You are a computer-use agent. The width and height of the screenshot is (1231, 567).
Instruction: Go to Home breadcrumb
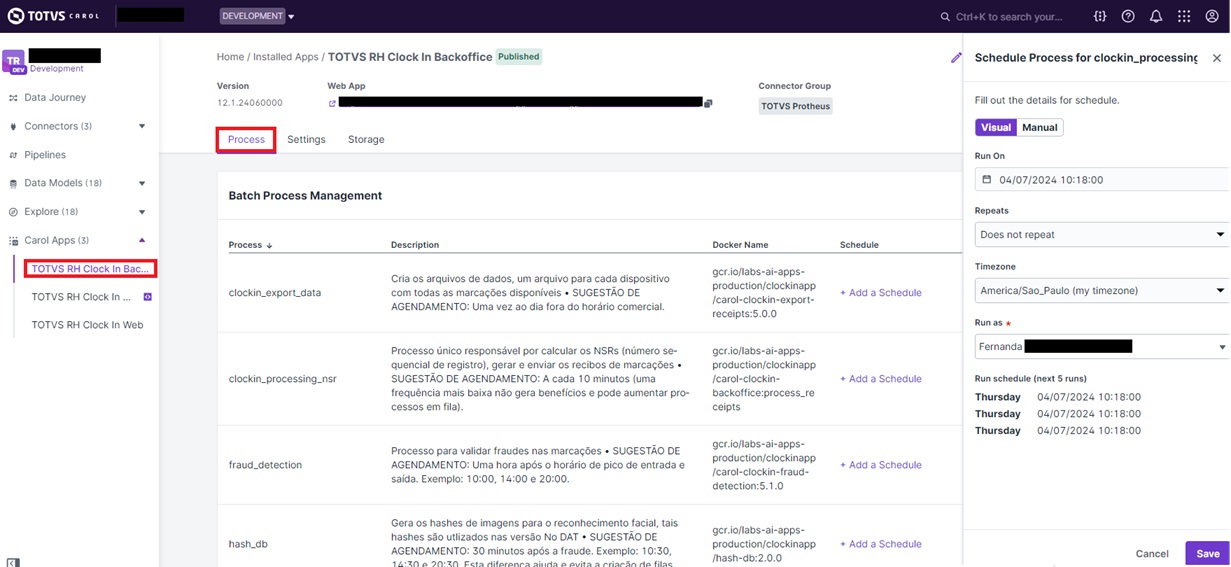click(x=230, y=57)
